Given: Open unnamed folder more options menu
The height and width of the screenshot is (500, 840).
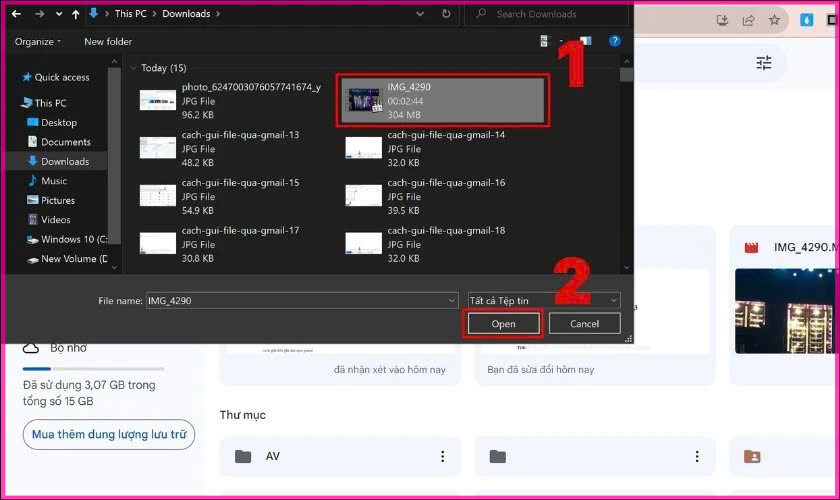Looking at the screenshot, I should click(697, 456).
